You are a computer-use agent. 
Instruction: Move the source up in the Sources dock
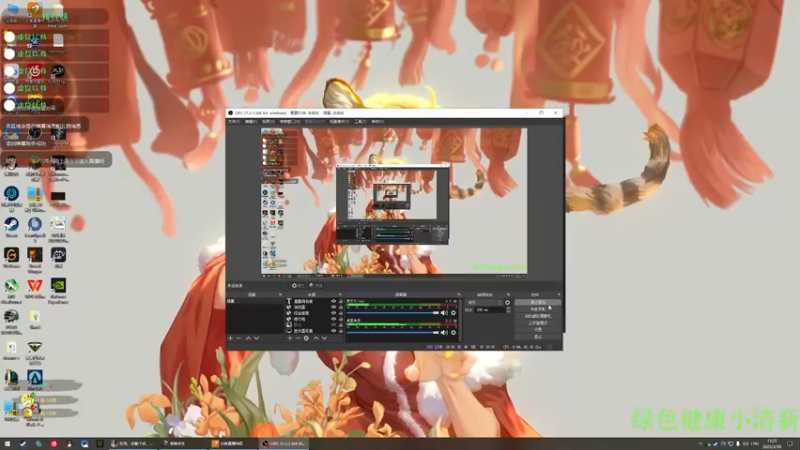pos(316,338)
